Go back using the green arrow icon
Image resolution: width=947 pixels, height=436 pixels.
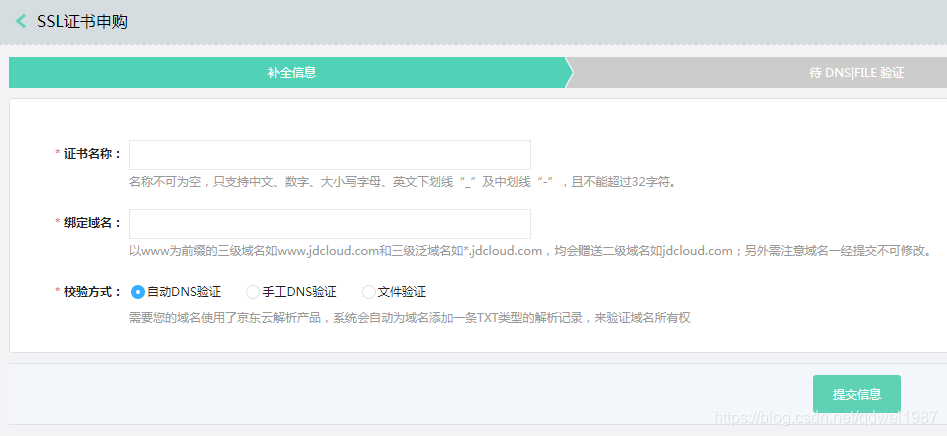point(21,22)
